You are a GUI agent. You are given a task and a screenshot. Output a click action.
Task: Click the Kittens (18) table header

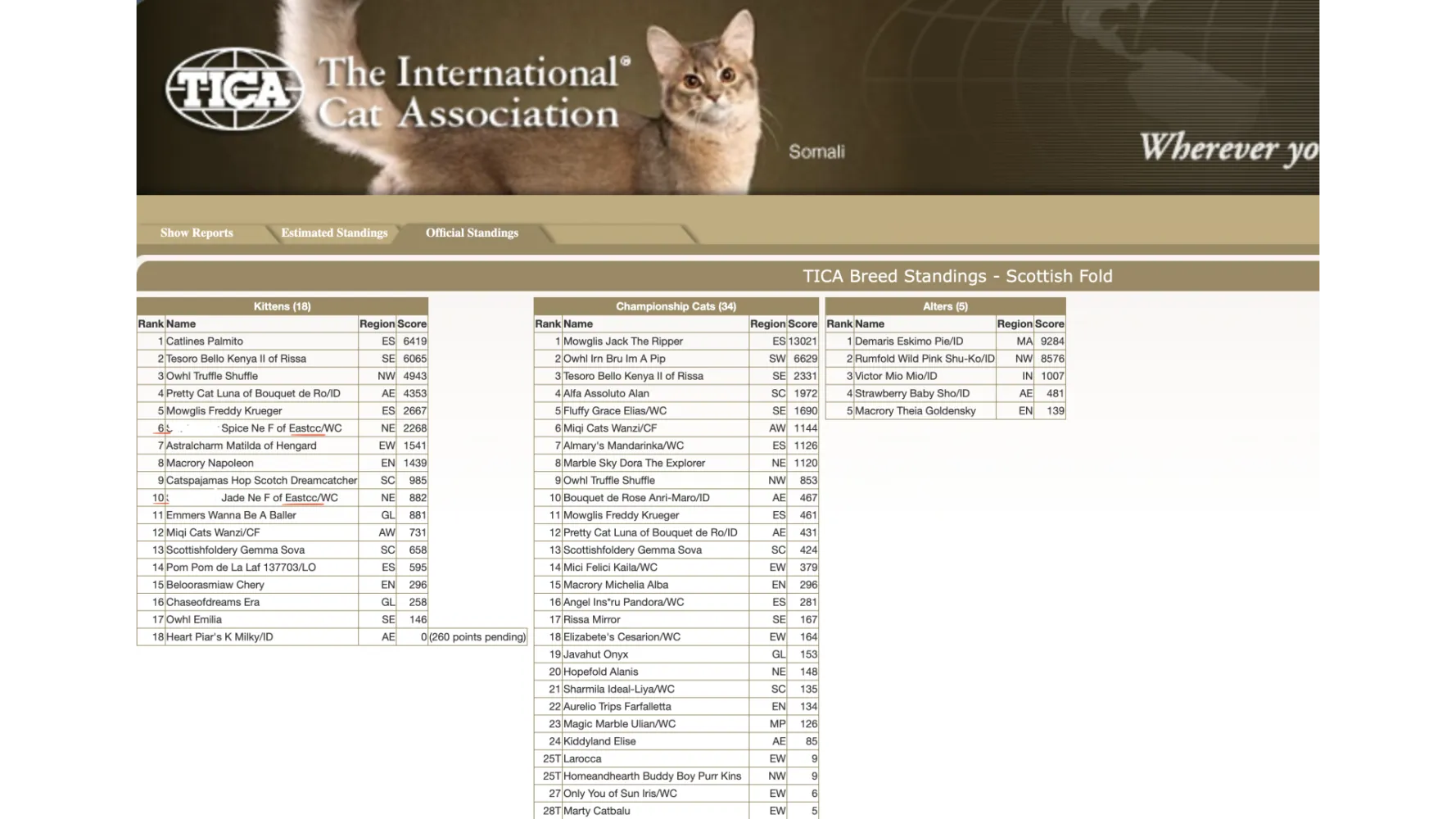pos(283,306)
